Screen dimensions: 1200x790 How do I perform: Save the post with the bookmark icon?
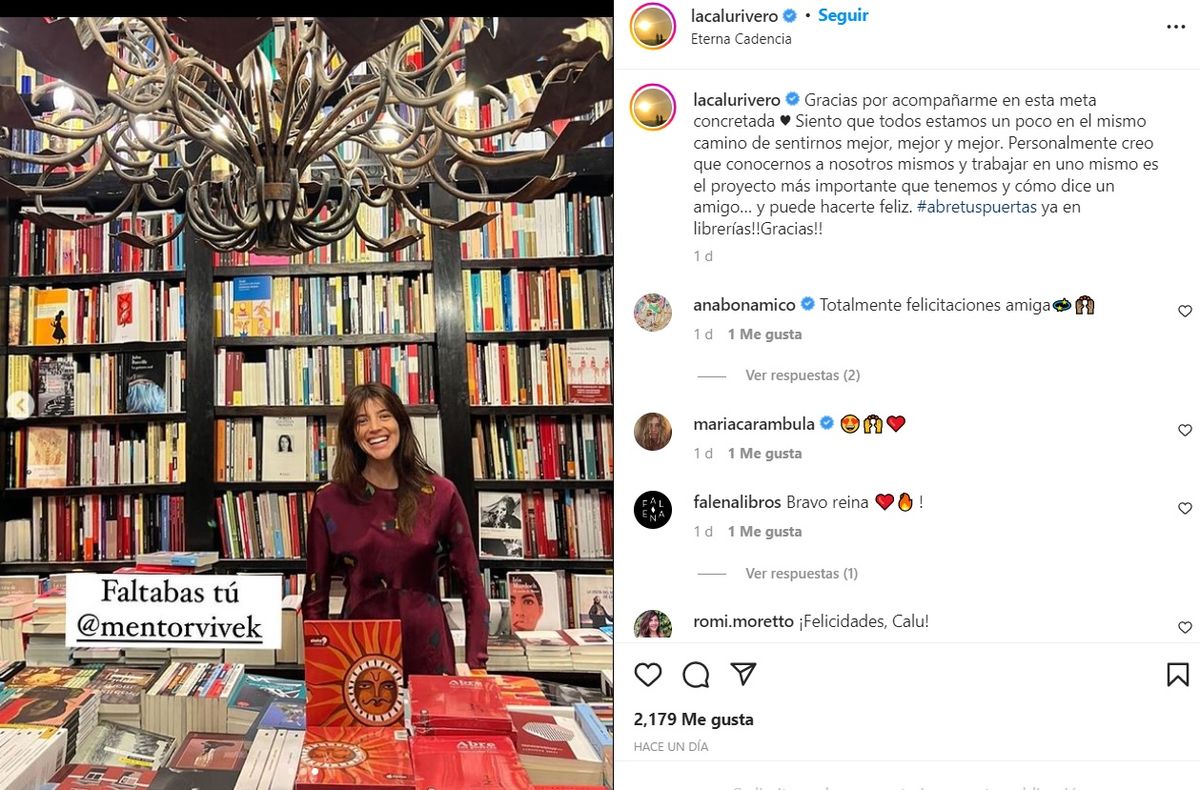[1178, 675]
